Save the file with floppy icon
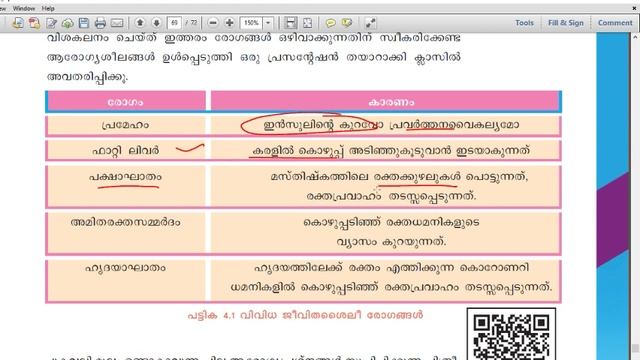 pyautogui.click(x=84, y=23)
